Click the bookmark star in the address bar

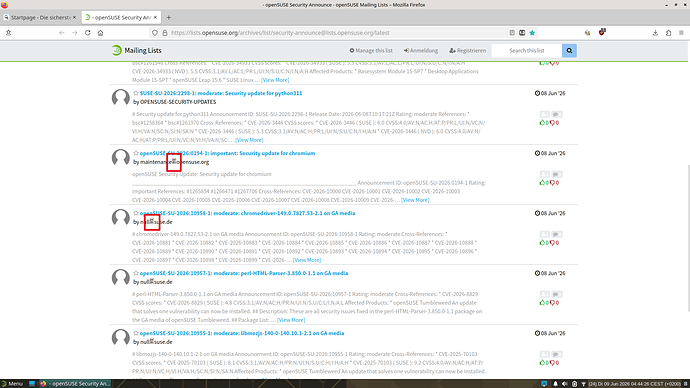[x=532, y=33]
